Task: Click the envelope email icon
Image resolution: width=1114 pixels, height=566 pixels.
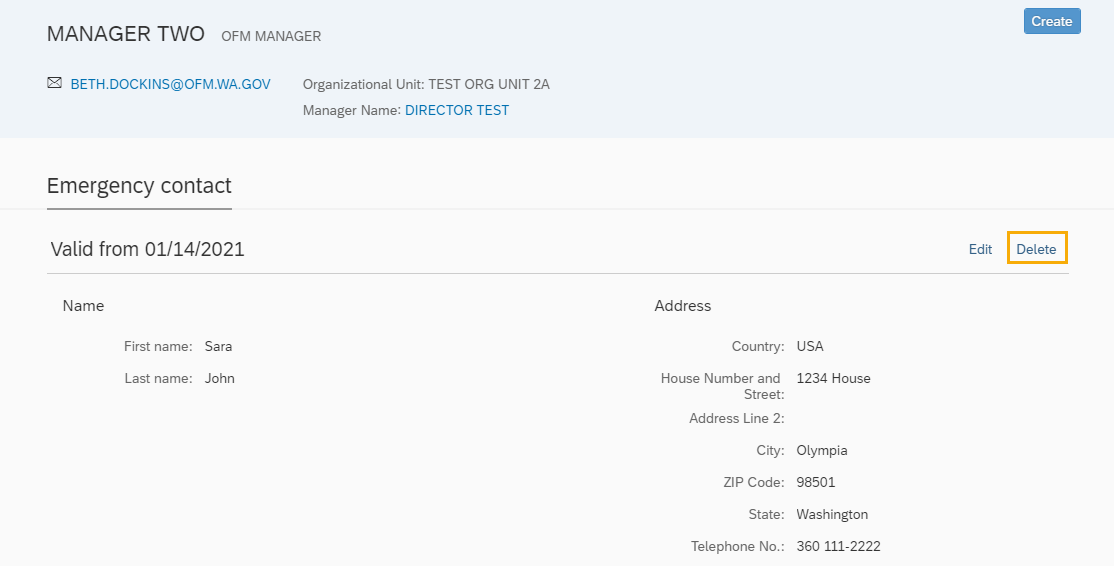Action: [x=54, y=83]
